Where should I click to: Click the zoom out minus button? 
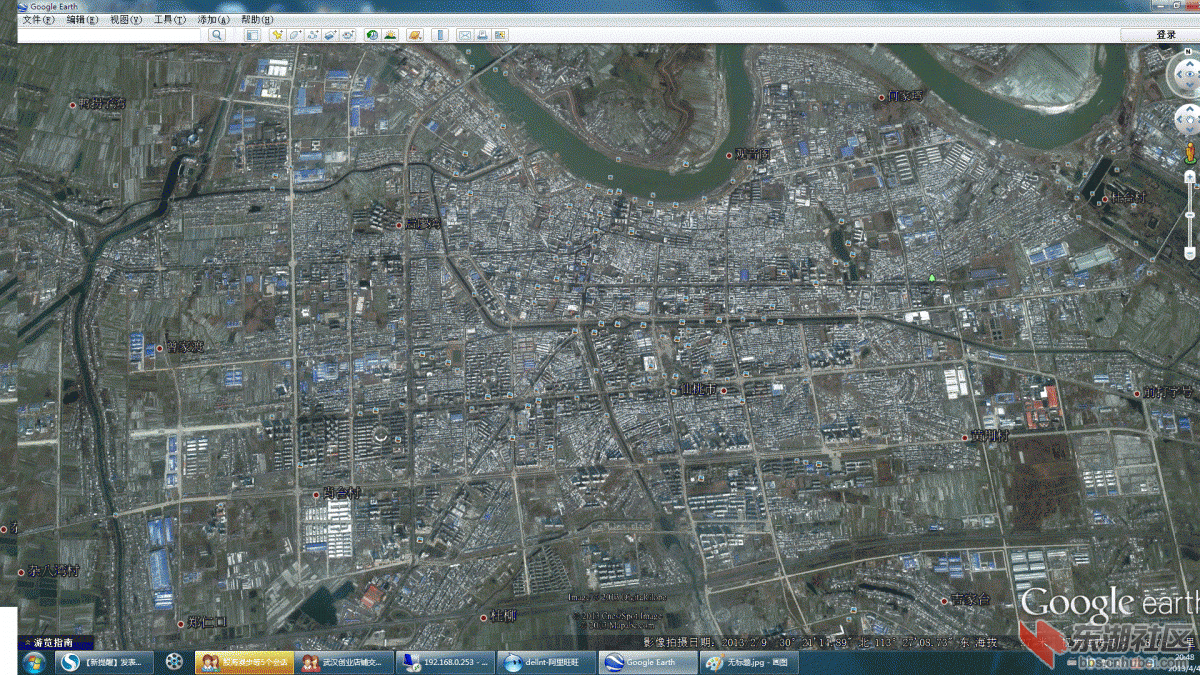pyautogui.click(x=1190, y=253)
